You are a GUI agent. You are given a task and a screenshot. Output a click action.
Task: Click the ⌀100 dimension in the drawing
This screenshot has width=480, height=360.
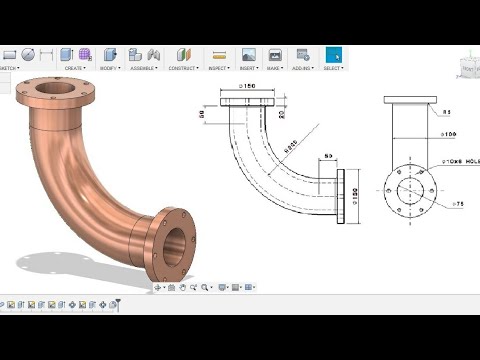pos(448,134)
